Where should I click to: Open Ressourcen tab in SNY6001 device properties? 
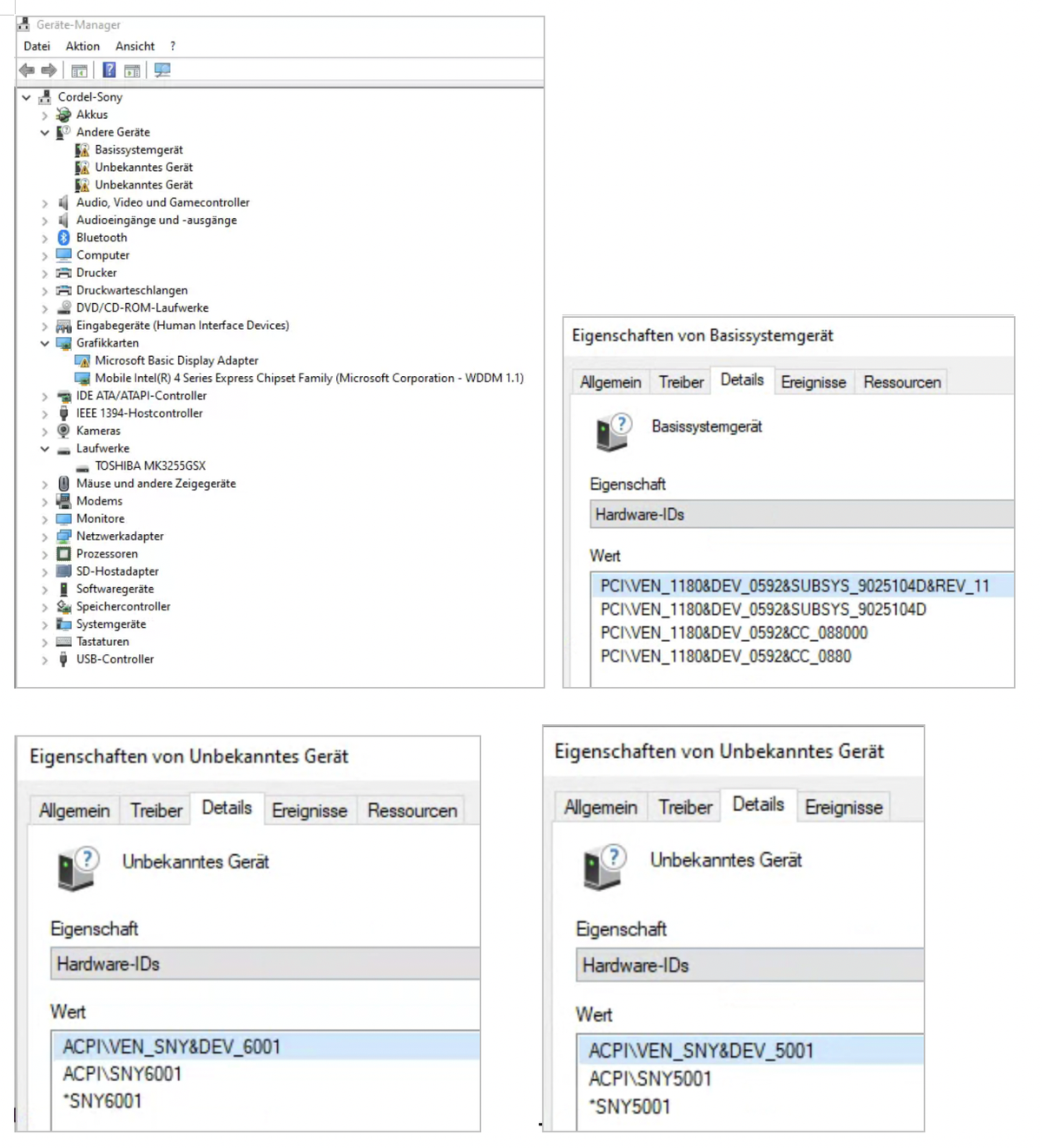coord(412,810)
